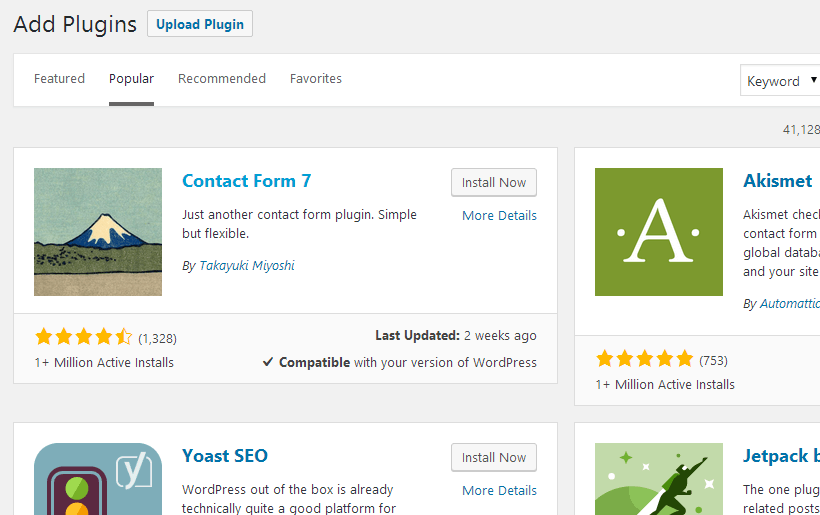The width and height of the screenshot is (820, 515).
Task: Open the Recommended tab
Action: 222,79
